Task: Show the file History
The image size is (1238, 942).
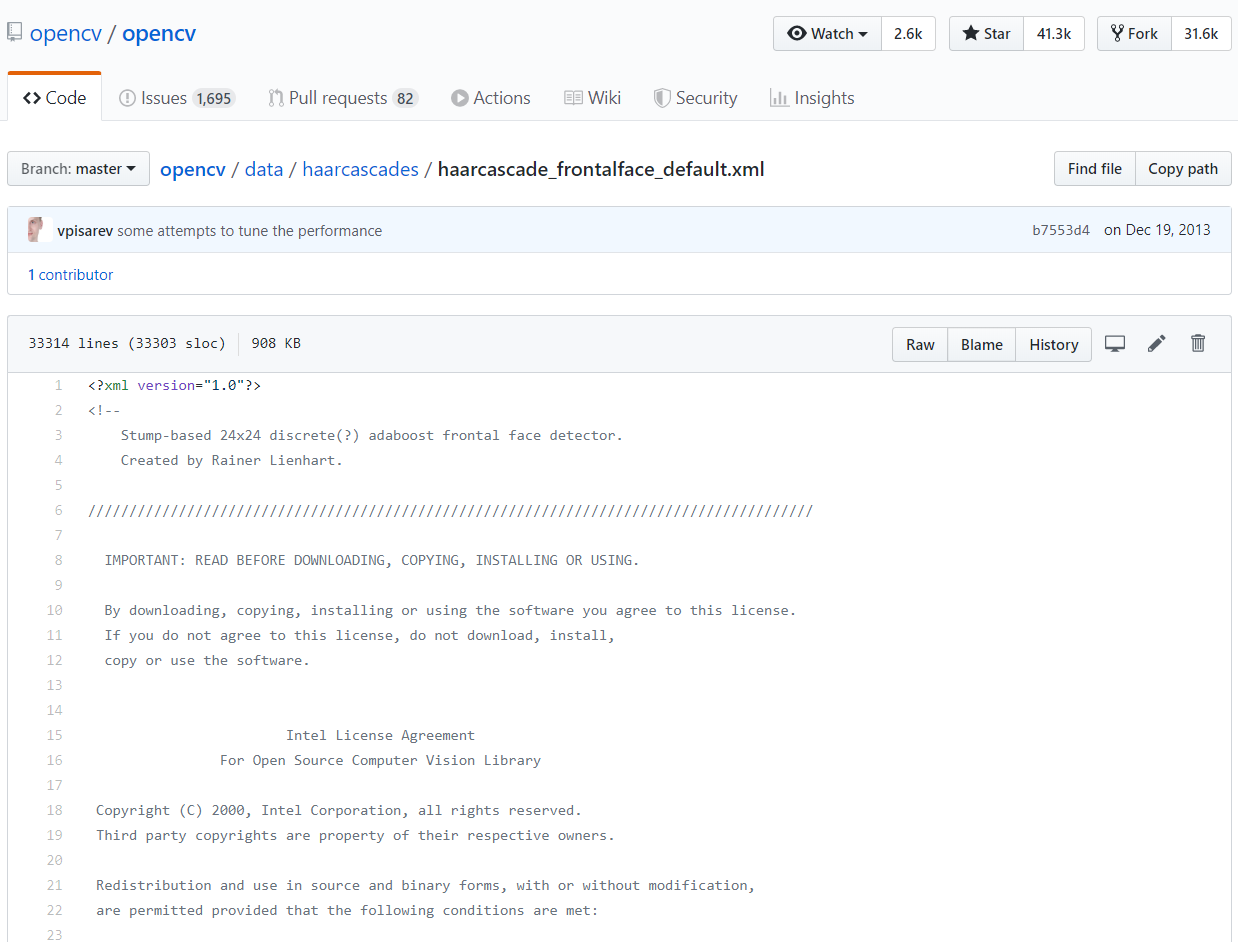Action: [1053, 344]
